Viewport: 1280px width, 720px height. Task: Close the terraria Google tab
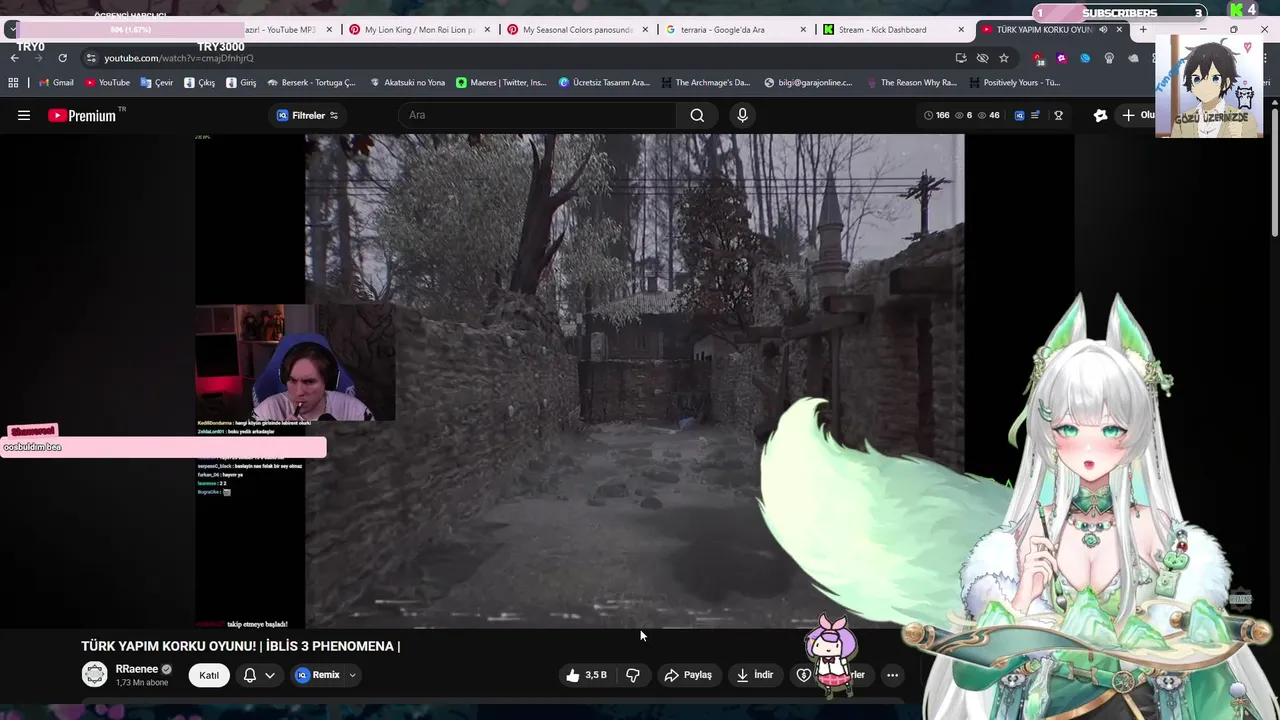coord(803,30)
